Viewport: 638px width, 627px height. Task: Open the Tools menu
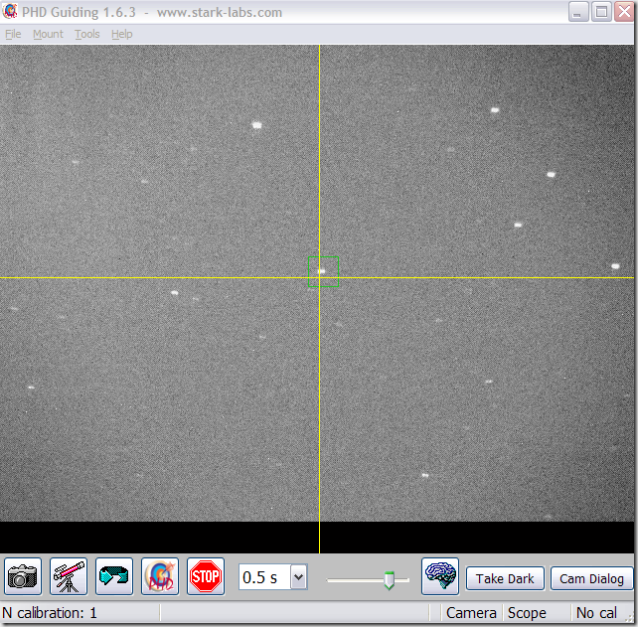(87, 34)
